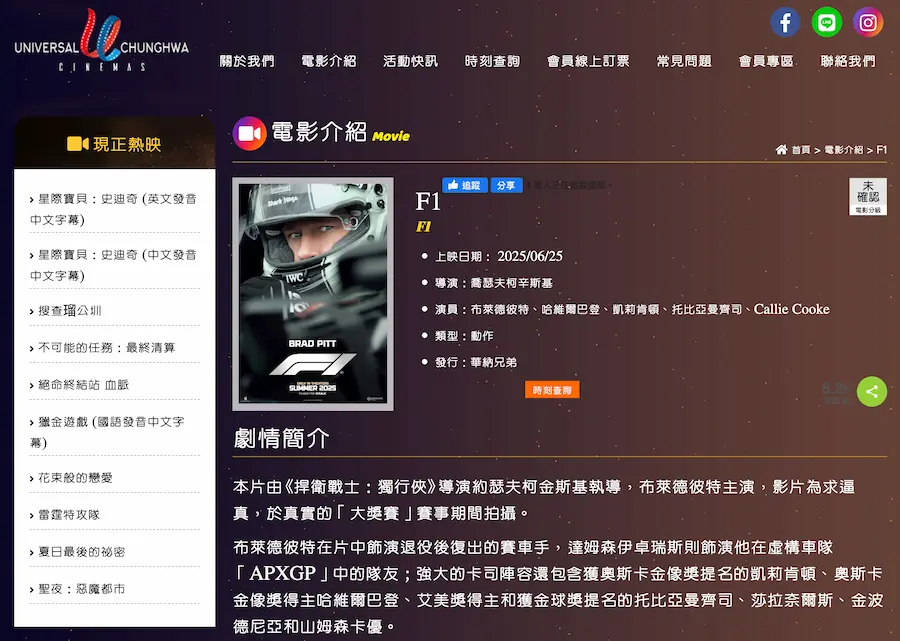900x641 pixels.
Task: Click the green share floating icon
Action: pyautogui.click(x=871, y=391)
